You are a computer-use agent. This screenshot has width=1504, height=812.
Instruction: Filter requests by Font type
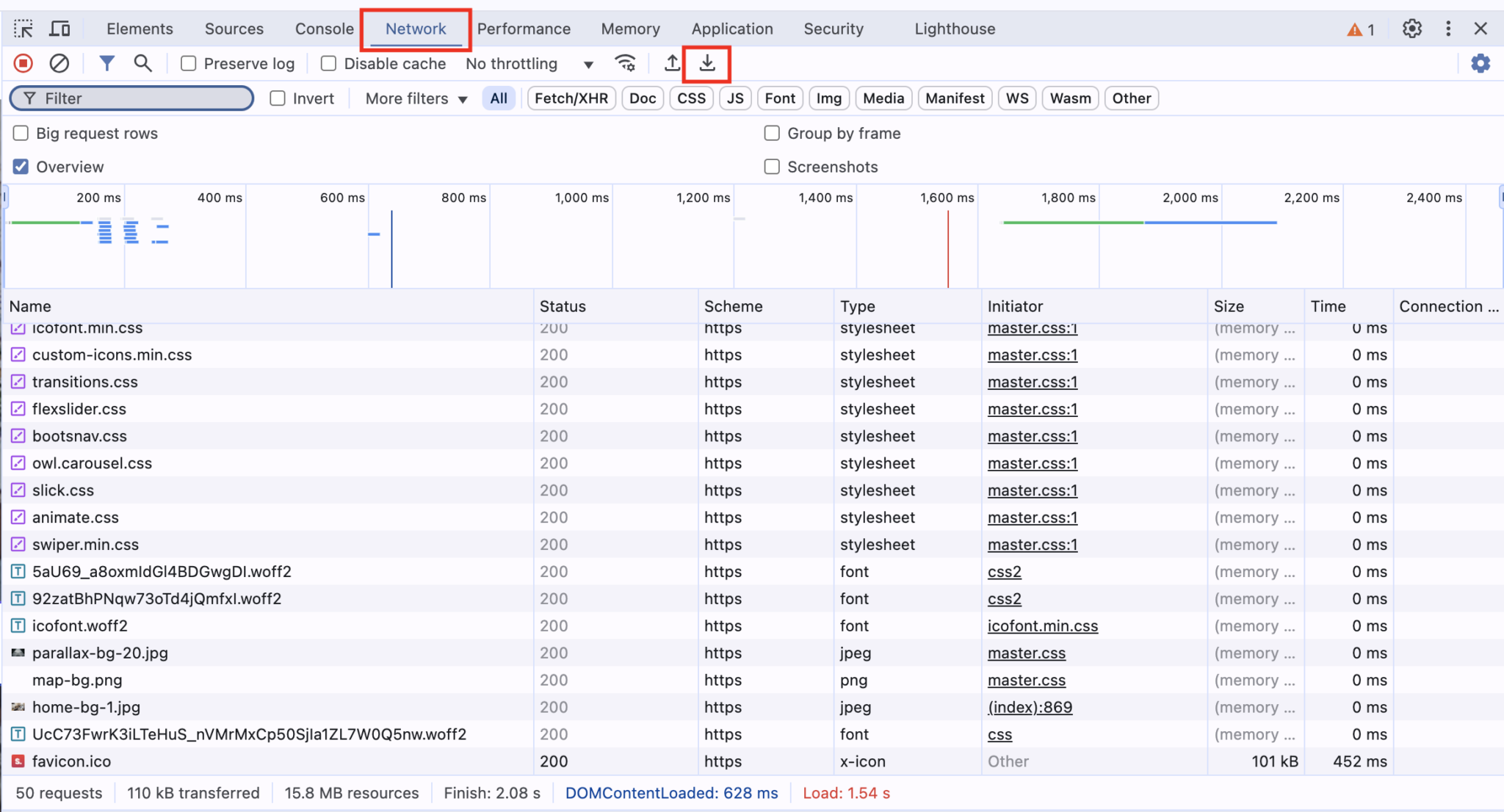click(x=779, y=98)
